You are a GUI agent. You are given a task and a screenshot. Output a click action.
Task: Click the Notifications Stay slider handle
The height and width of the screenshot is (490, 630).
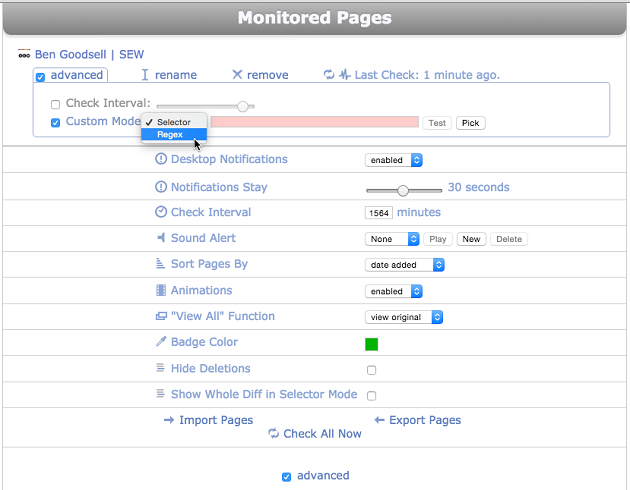pos(403,190)
